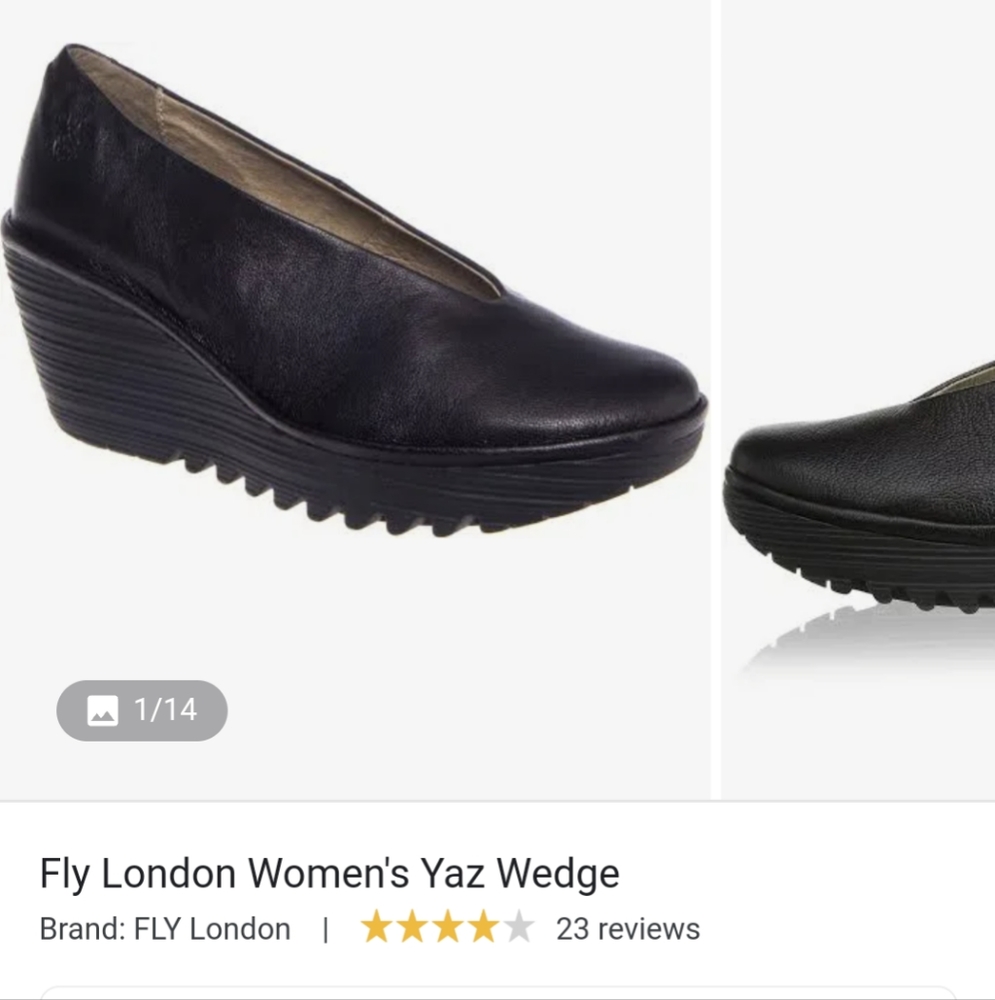Select the first gold rating star

376,927
